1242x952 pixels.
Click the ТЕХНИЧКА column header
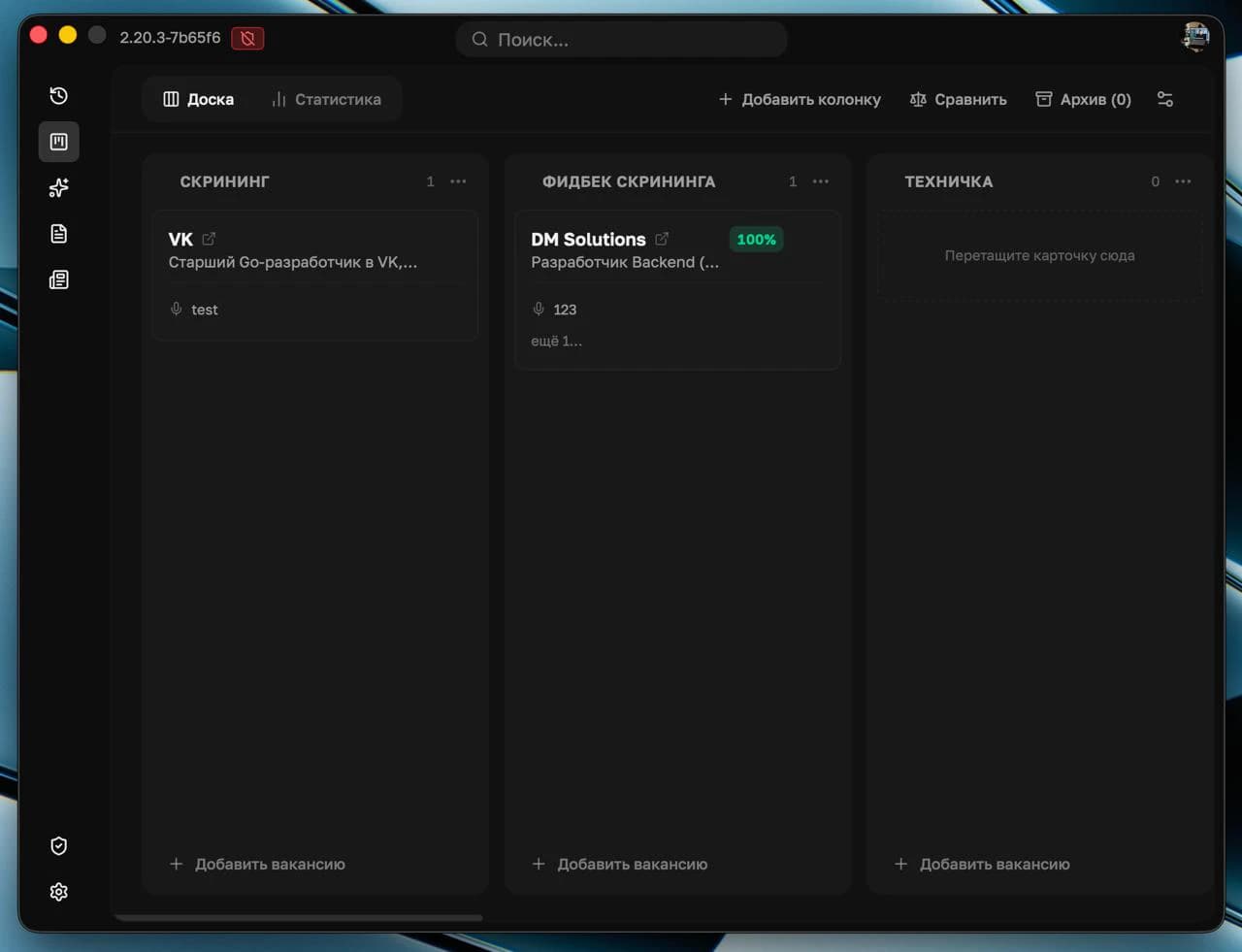[x=949, y=181]
